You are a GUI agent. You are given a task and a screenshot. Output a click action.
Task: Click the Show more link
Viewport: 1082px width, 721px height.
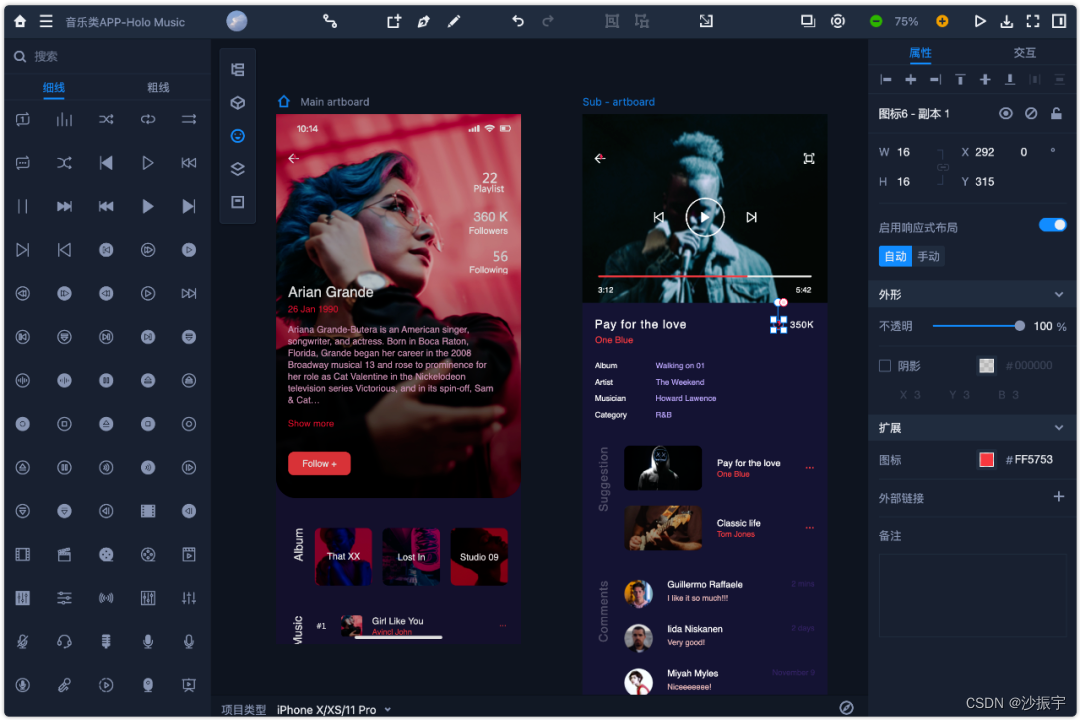pyautogui.click(x=311, y=424)
